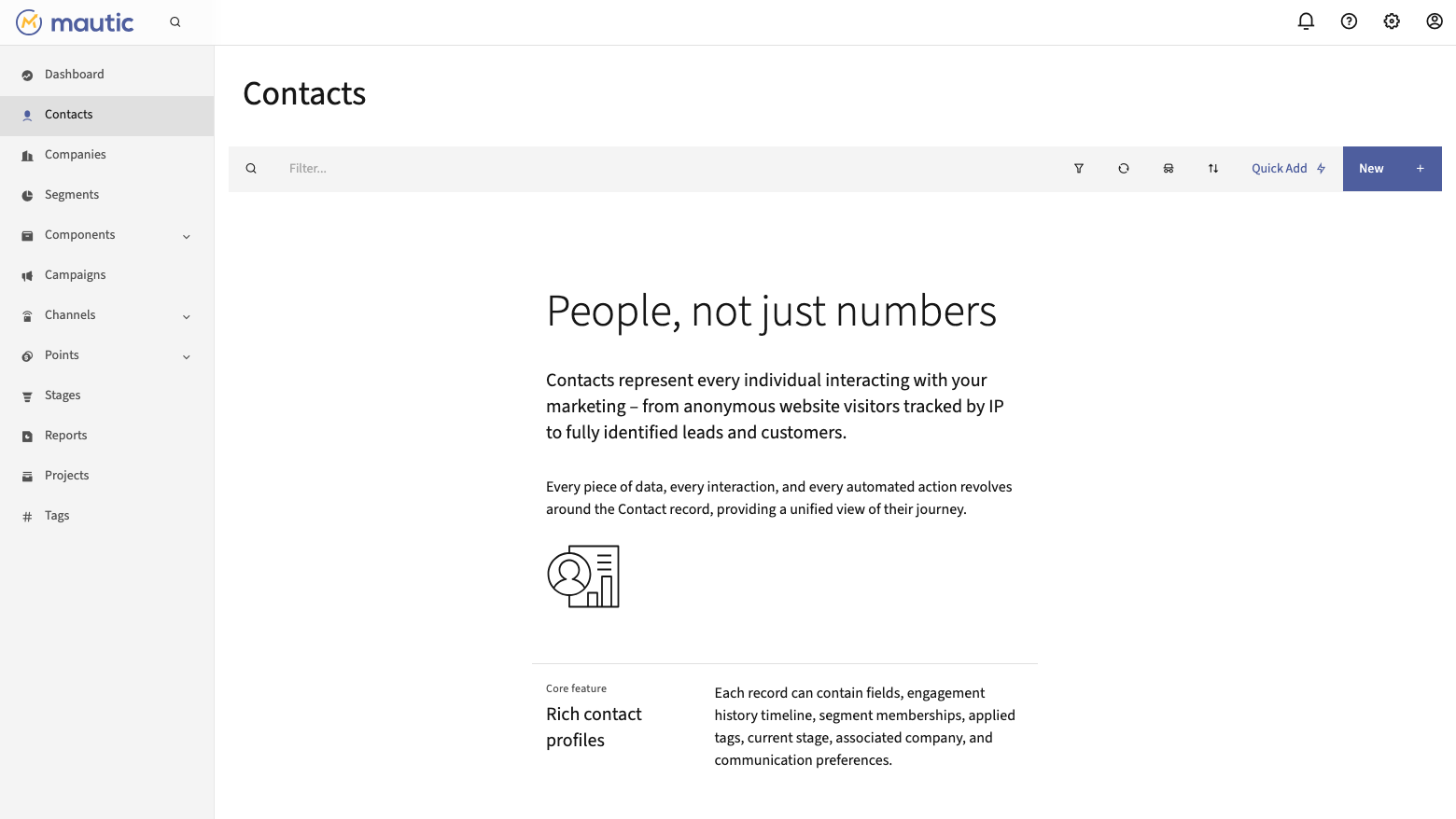Click the Points icon in sidebar
Screen dimensions: 1456x819
coord(27,356)
